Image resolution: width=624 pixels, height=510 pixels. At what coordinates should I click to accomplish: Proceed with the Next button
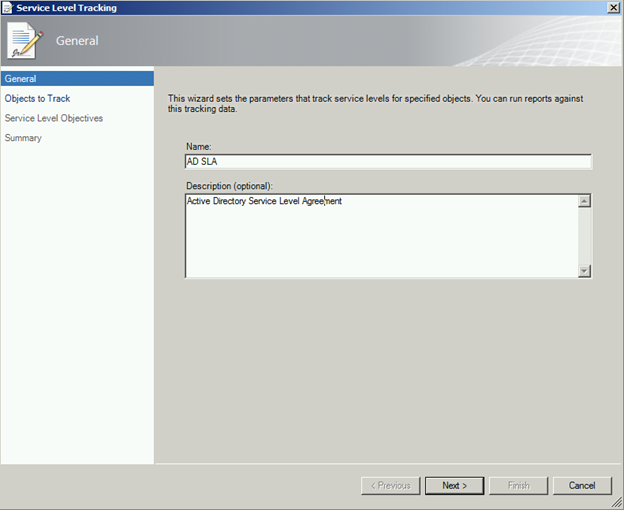point(454,486)
